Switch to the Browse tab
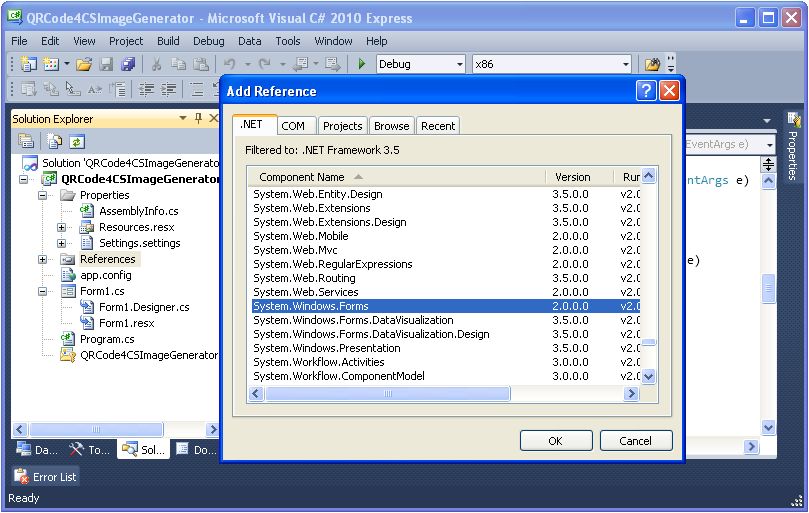Viewport: 809px width, 513px height. click(391, 126)
